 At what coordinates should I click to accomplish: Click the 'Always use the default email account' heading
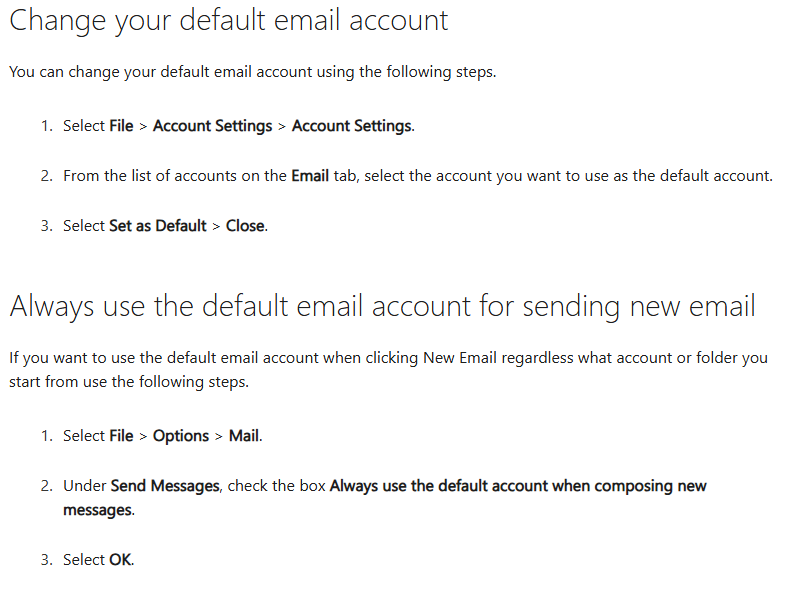coord(382,306)
